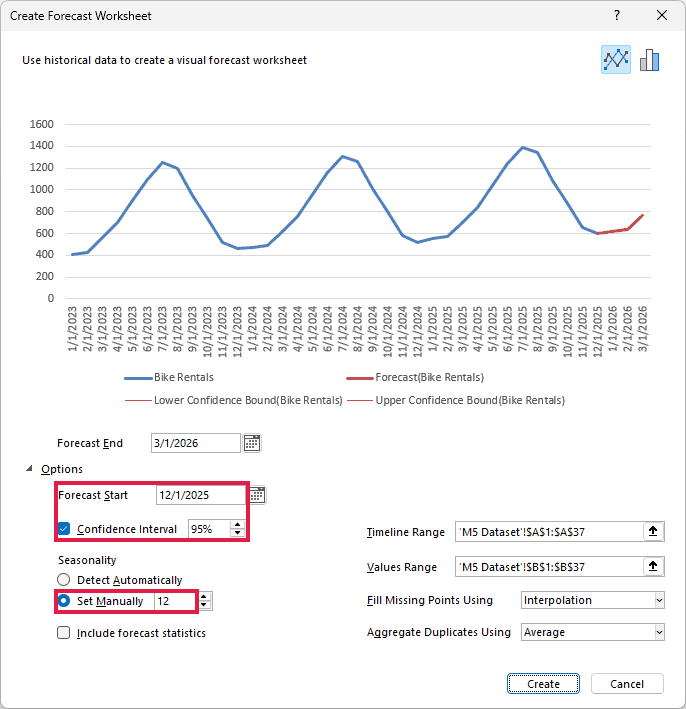Click the 7/1/2025 axis date label
Image resolution: width=686 pixels, height=709 pixels.
coord(522,328)
